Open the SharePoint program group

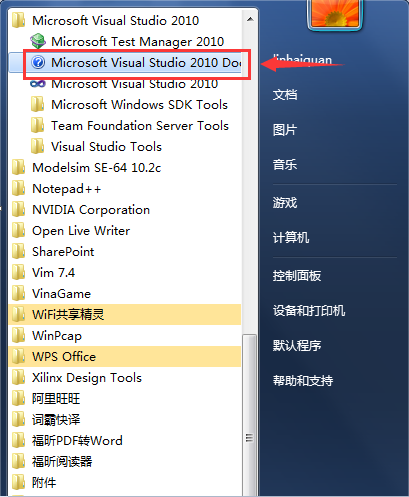[125, 251]
